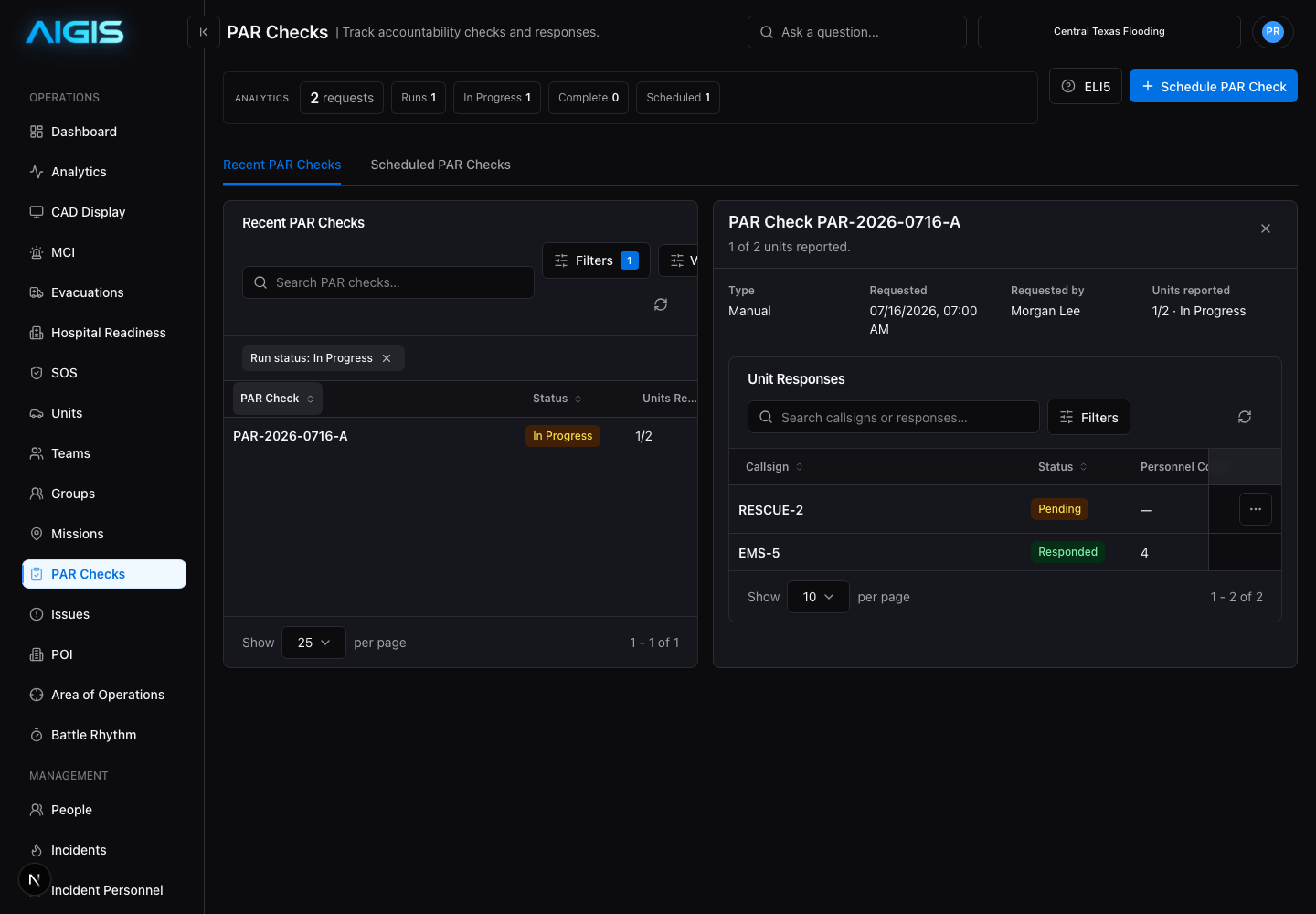The image size is (1316, 914).
Task: Sort unit responses by Callsign
Action: 774,467
